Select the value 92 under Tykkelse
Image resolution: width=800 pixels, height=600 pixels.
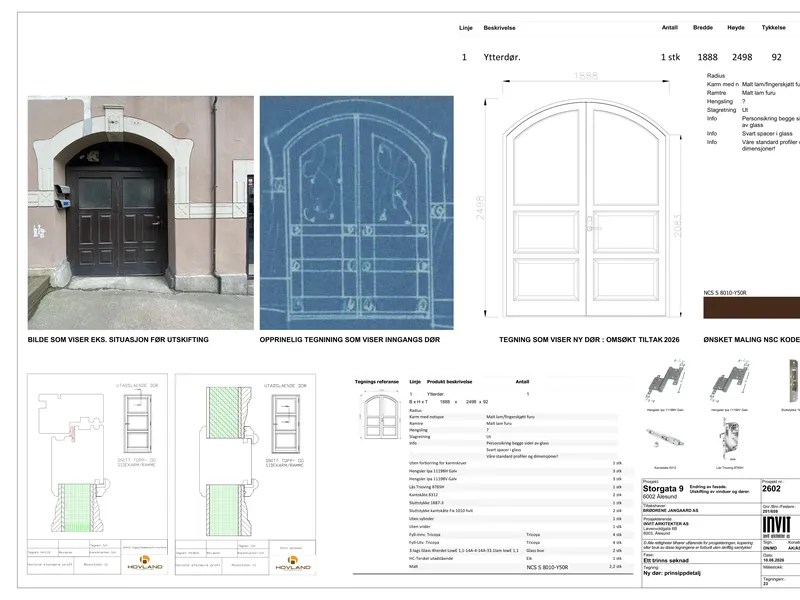tap(777, 57)
